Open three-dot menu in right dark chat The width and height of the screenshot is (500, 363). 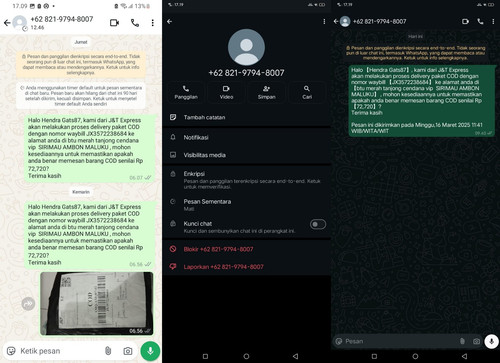point(493,21)
